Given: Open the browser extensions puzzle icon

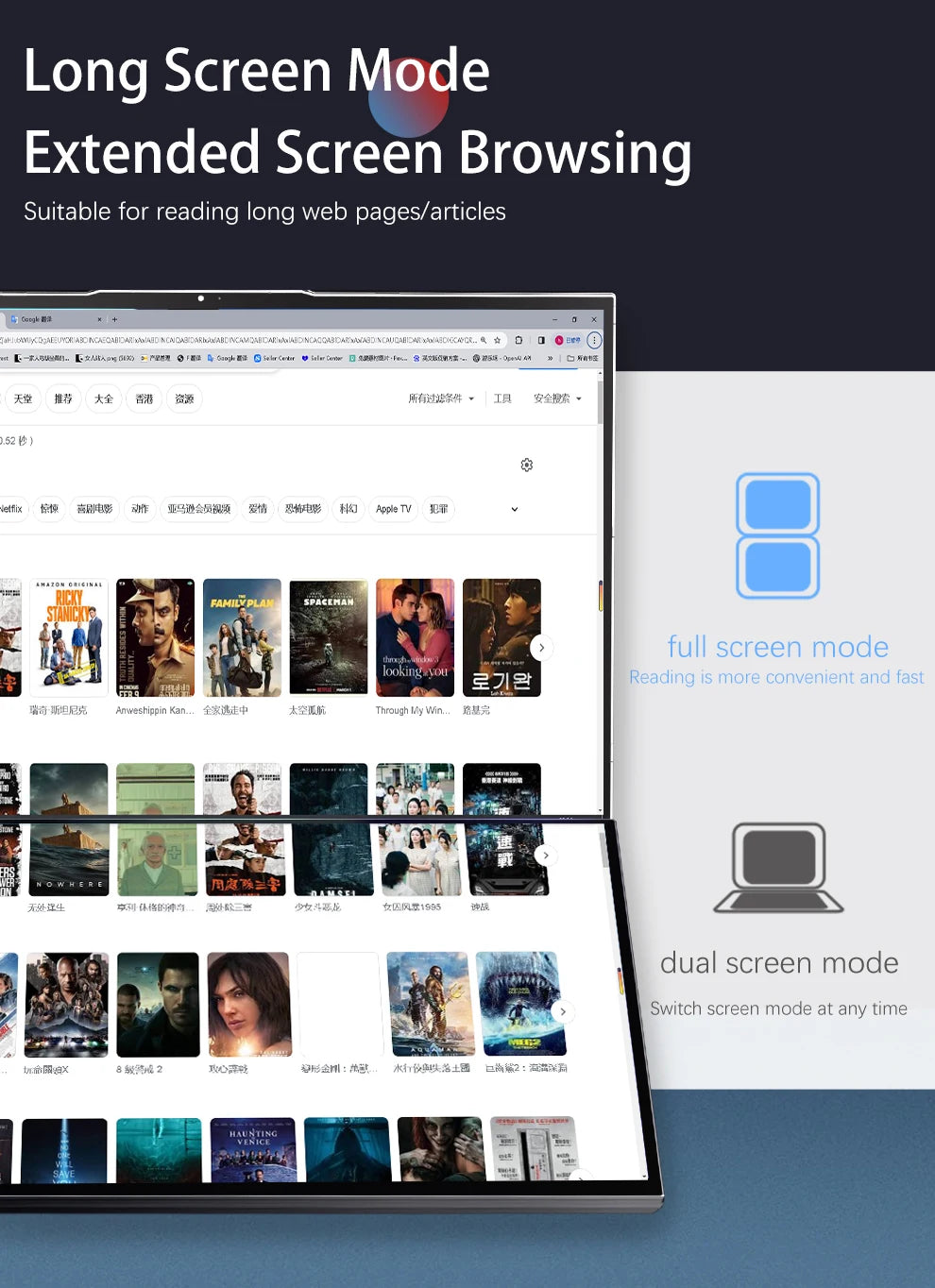Looking at the screenshot, I should (x=518, y=340).
